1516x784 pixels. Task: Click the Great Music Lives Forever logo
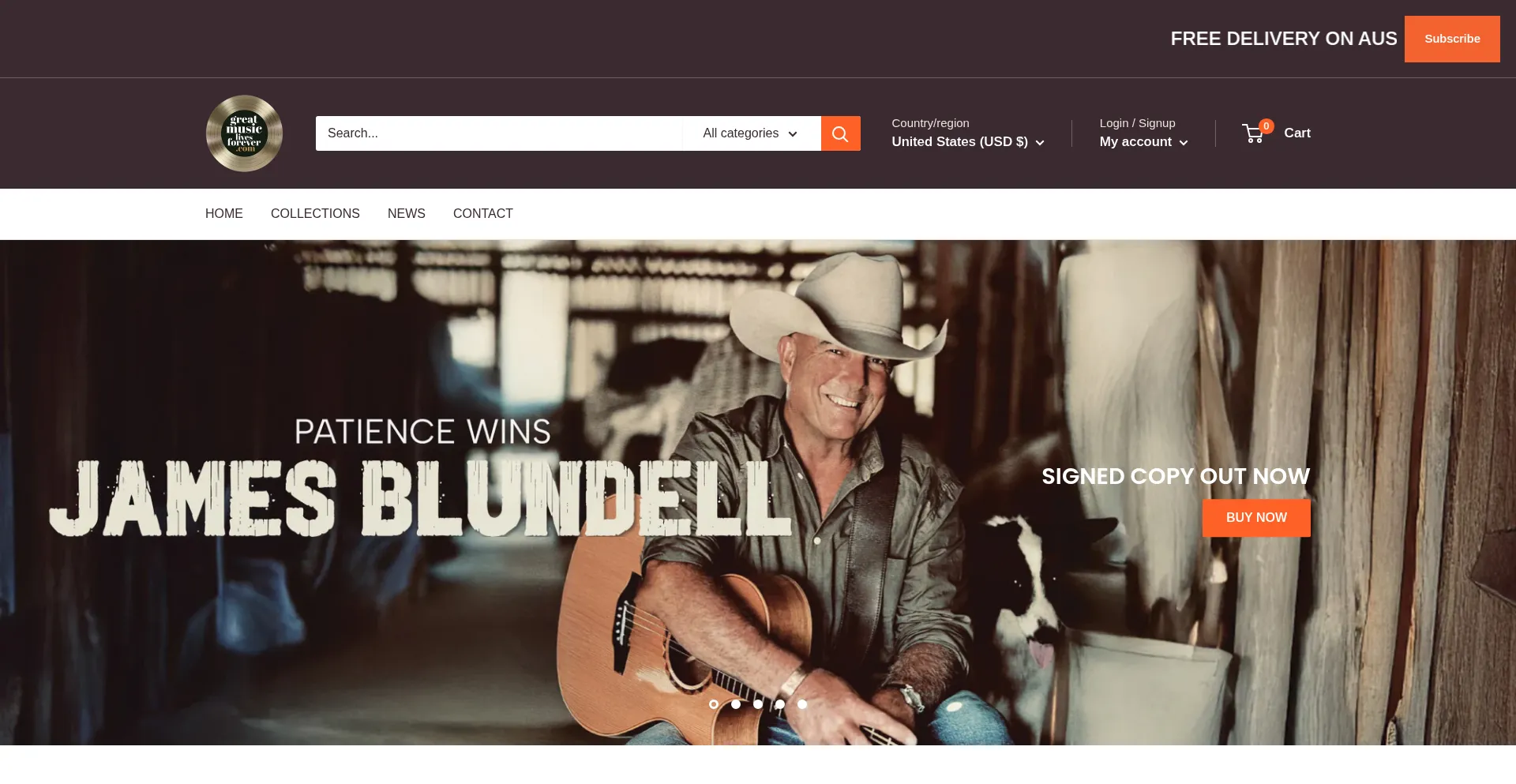pyautogui.click(x=244, y=133)
